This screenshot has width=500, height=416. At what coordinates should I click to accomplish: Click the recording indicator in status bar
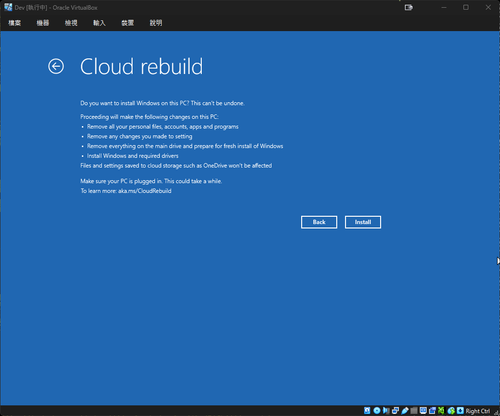tap(432, 411)
